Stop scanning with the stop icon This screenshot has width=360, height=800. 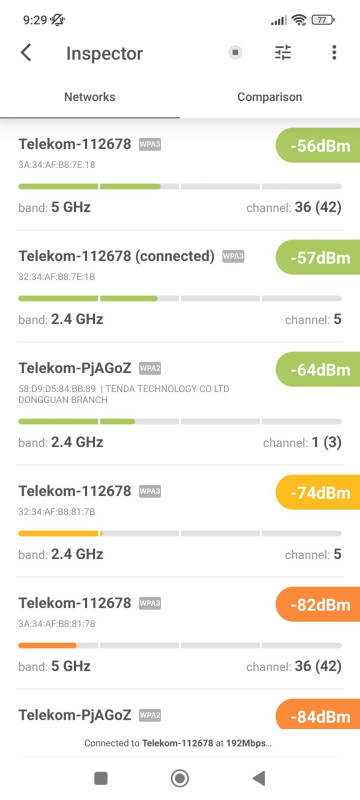tap(235, 52)
